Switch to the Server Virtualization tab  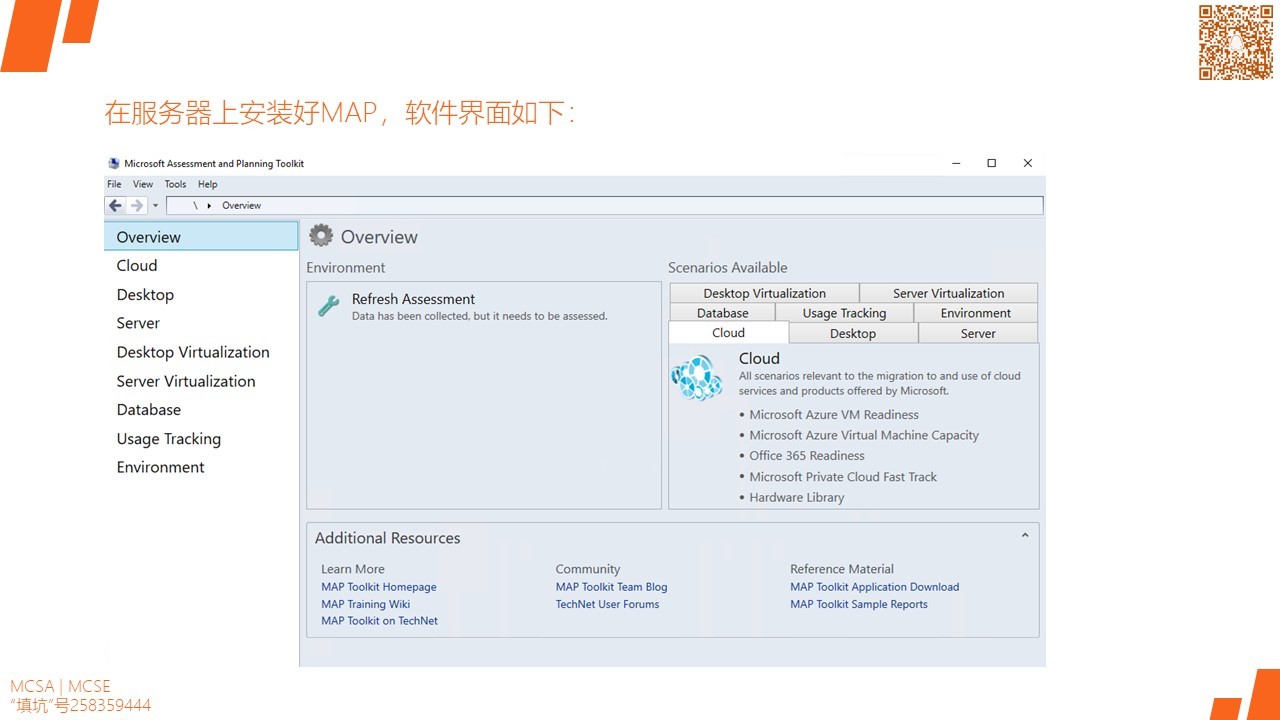[948, 293]
